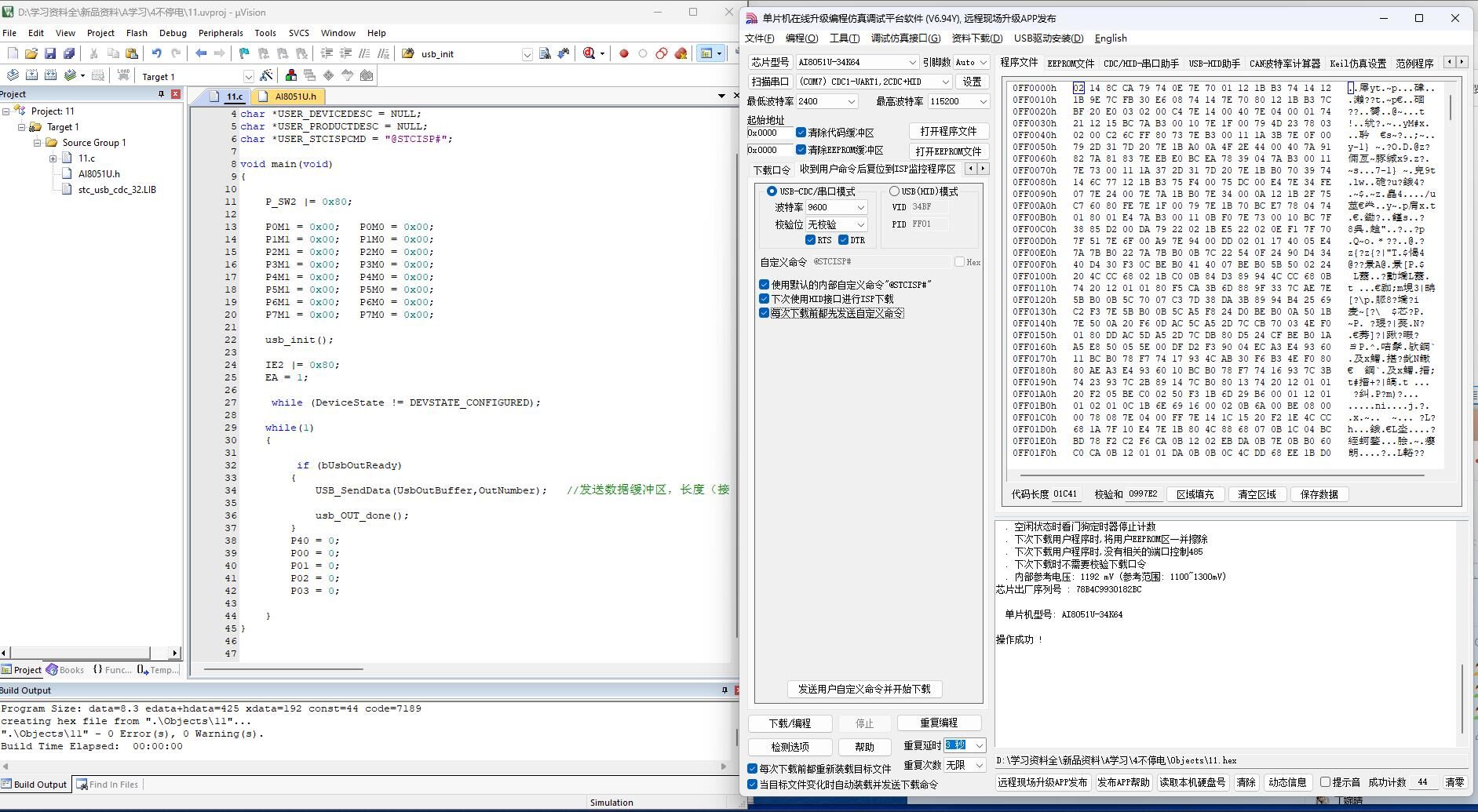The width and height of the screenshot is (1478, 812).
Task: Toggle the 提示音 checkbox
Action: point(1325,782)
